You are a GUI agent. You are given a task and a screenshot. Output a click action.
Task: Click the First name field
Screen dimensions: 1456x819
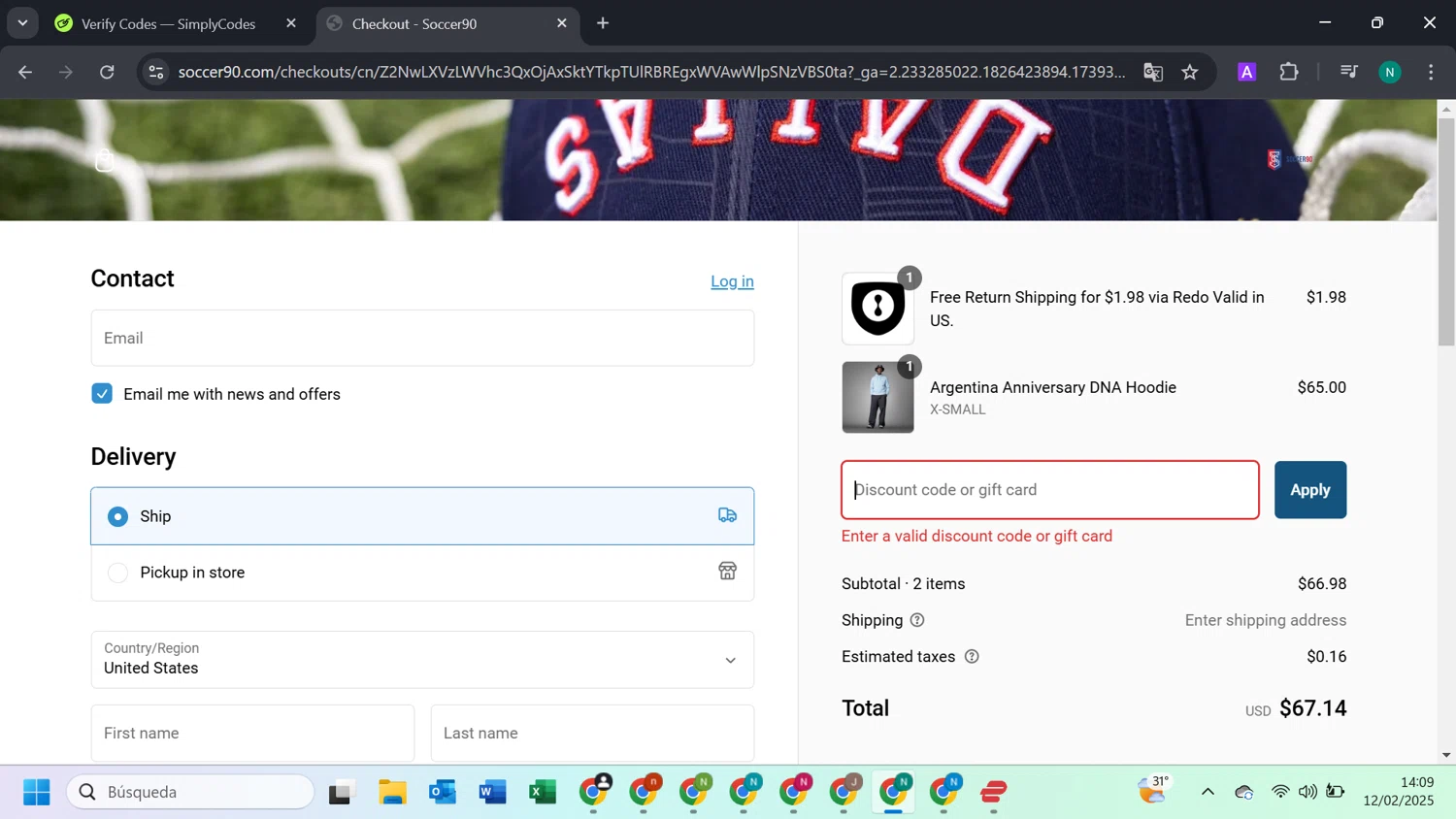(x=252, y=733)
